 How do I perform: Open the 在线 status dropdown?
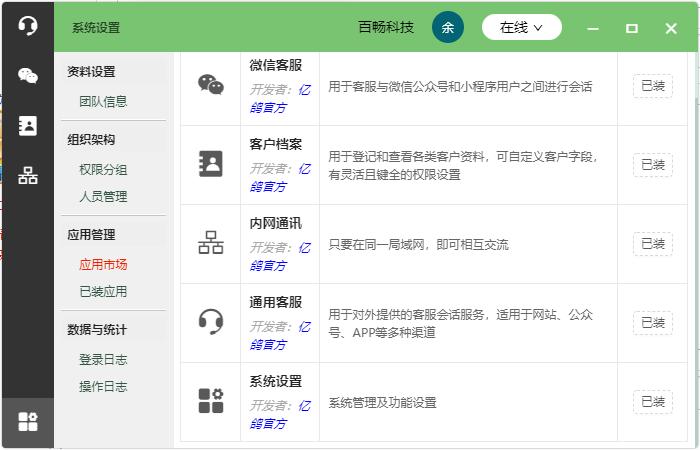point(521,27)
